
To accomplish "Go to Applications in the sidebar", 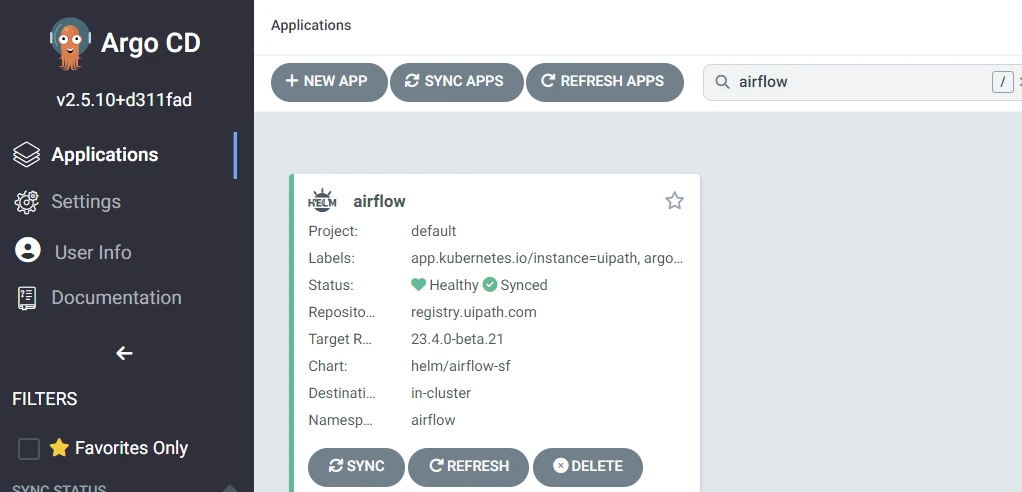I will [x=104, y=155].
